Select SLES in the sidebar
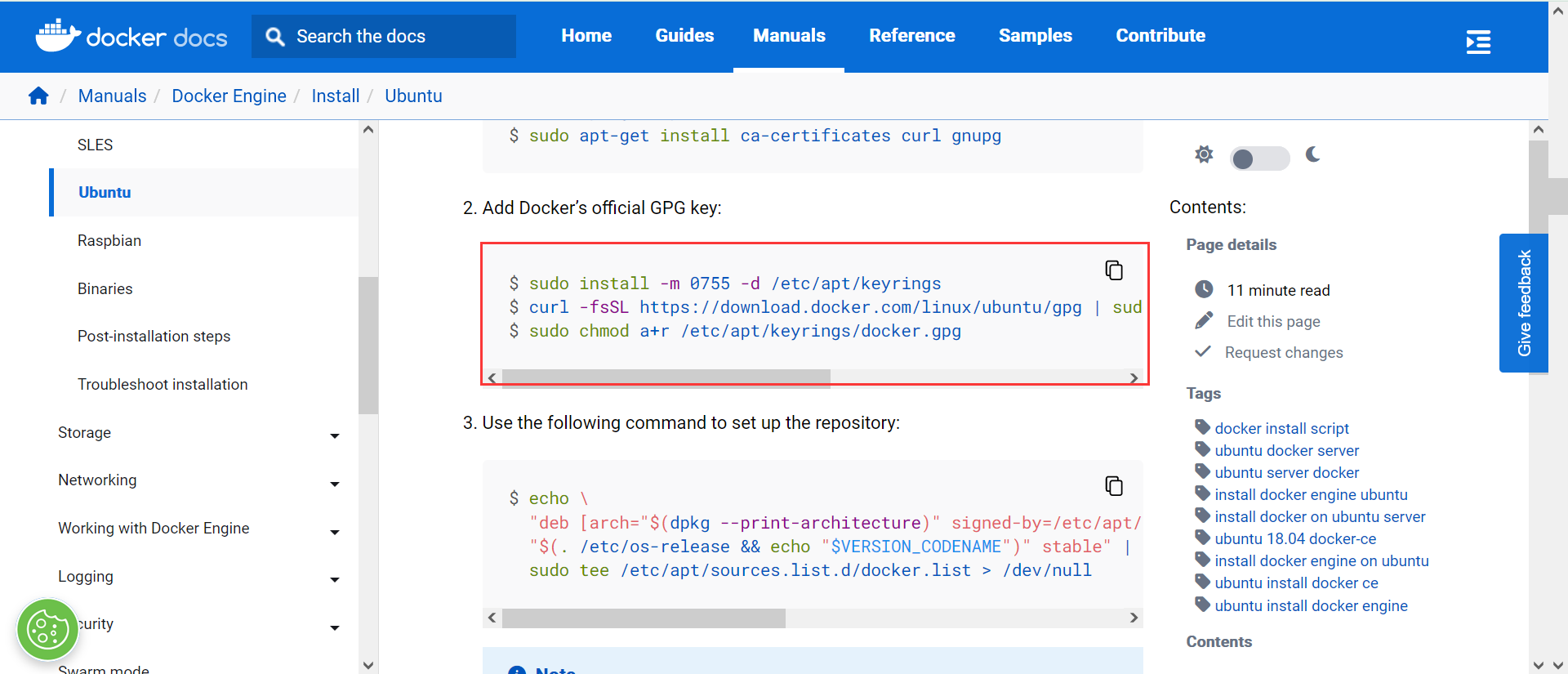Image resolution: width=1568 pixels, height=674 pixels. coord(95,145)
